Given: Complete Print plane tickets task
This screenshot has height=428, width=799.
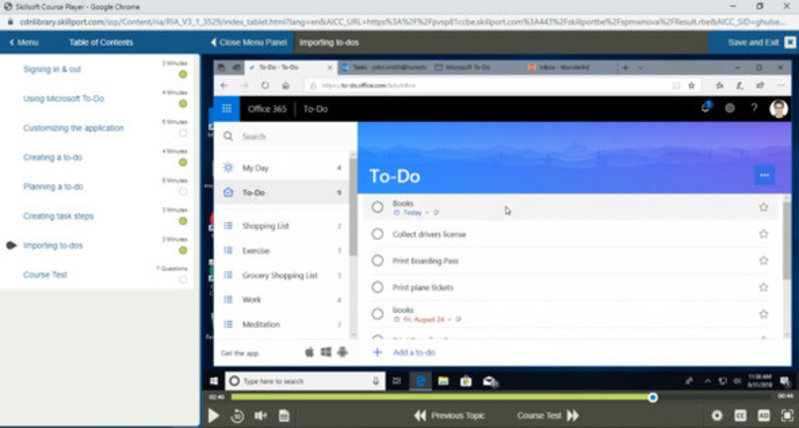Looking at the screenshot, I should [377, 287].
